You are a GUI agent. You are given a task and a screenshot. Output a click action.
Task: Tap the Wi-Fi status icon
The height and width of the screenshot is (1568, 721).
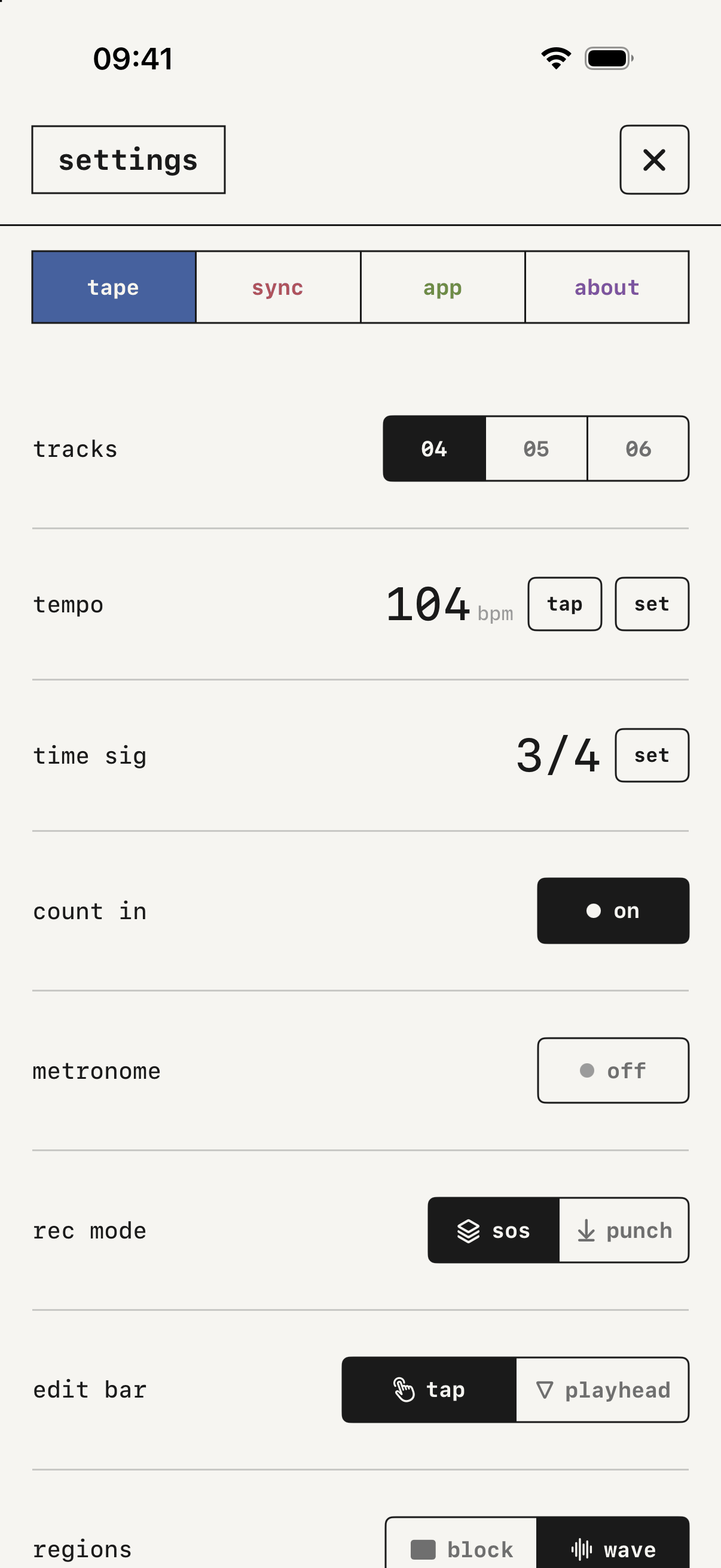pos(556,59)
